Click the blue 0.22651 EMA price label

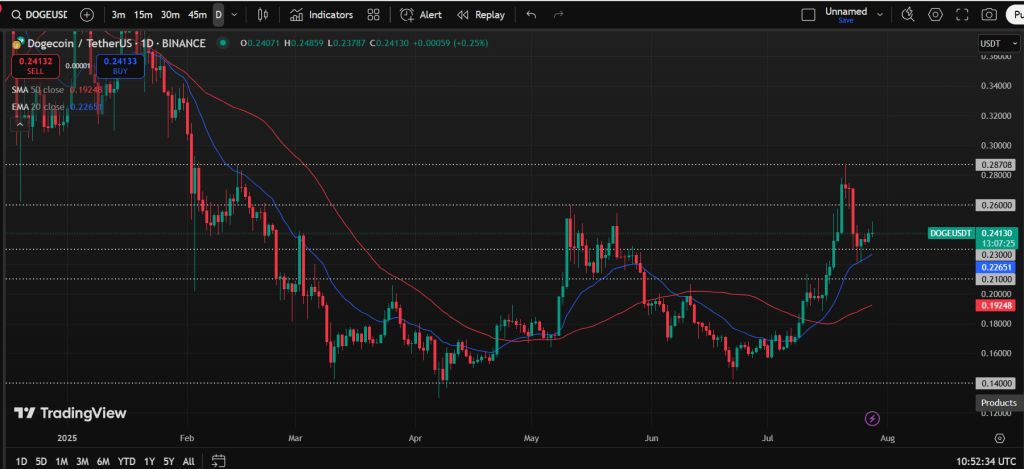click(x=995, y=267)
